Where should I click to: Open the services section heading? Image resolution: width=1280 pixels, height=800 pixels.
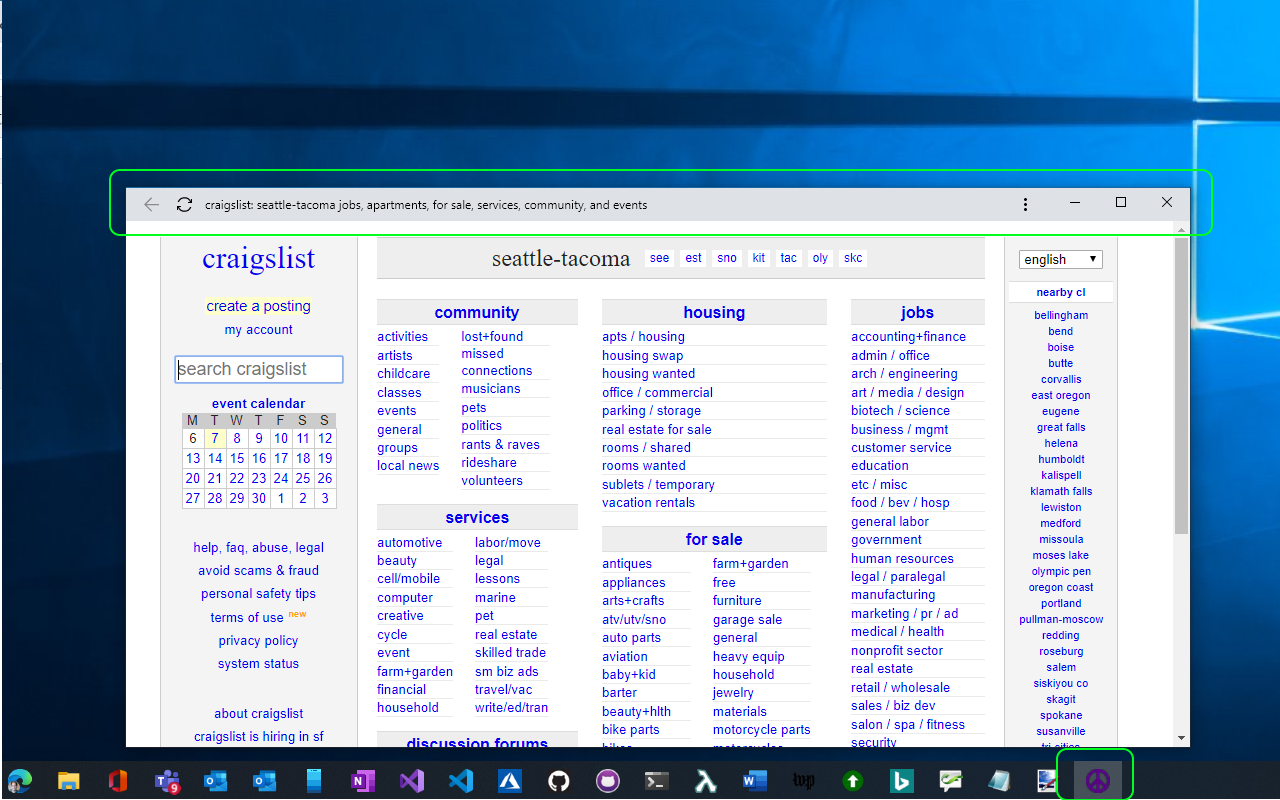point(477,517)
